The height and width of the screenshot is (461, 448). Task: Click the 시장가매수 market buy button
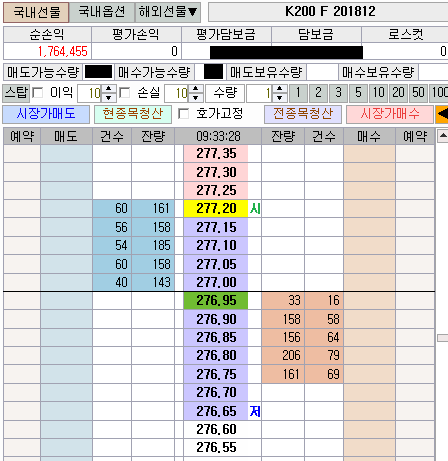point(390,114)
